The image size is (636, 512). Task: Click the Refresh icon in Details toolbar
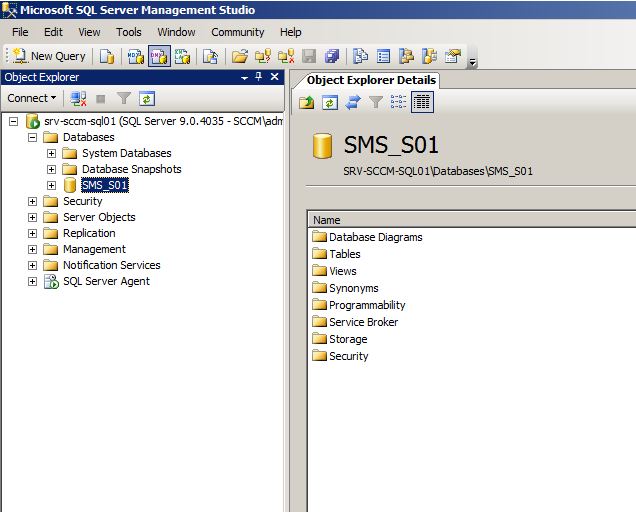[x=330, y=102]
